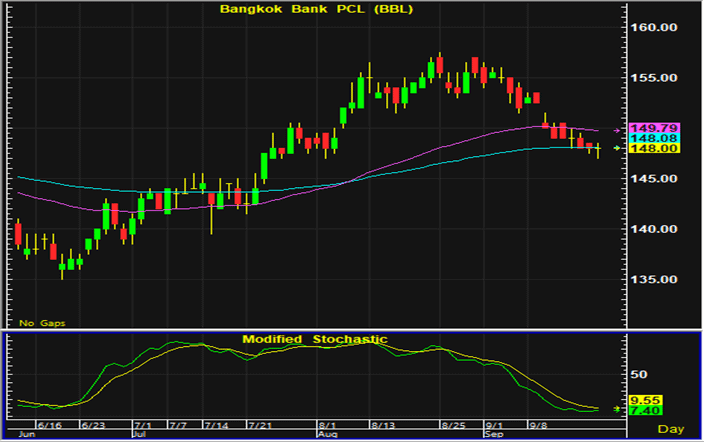This screenshot has height=442, width=704.
Task: Select the 8/13 date on time axis
Action: tap(383, 425)
